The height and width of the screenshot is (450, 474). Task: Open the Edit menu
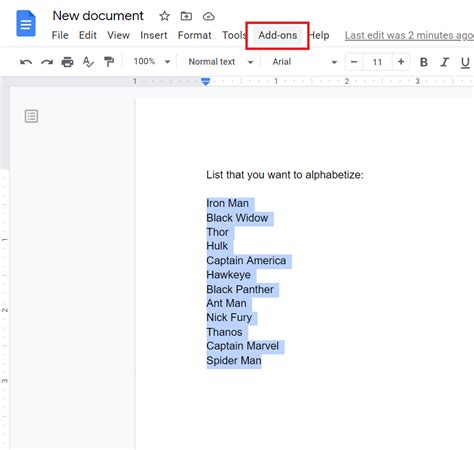point(88,35)
